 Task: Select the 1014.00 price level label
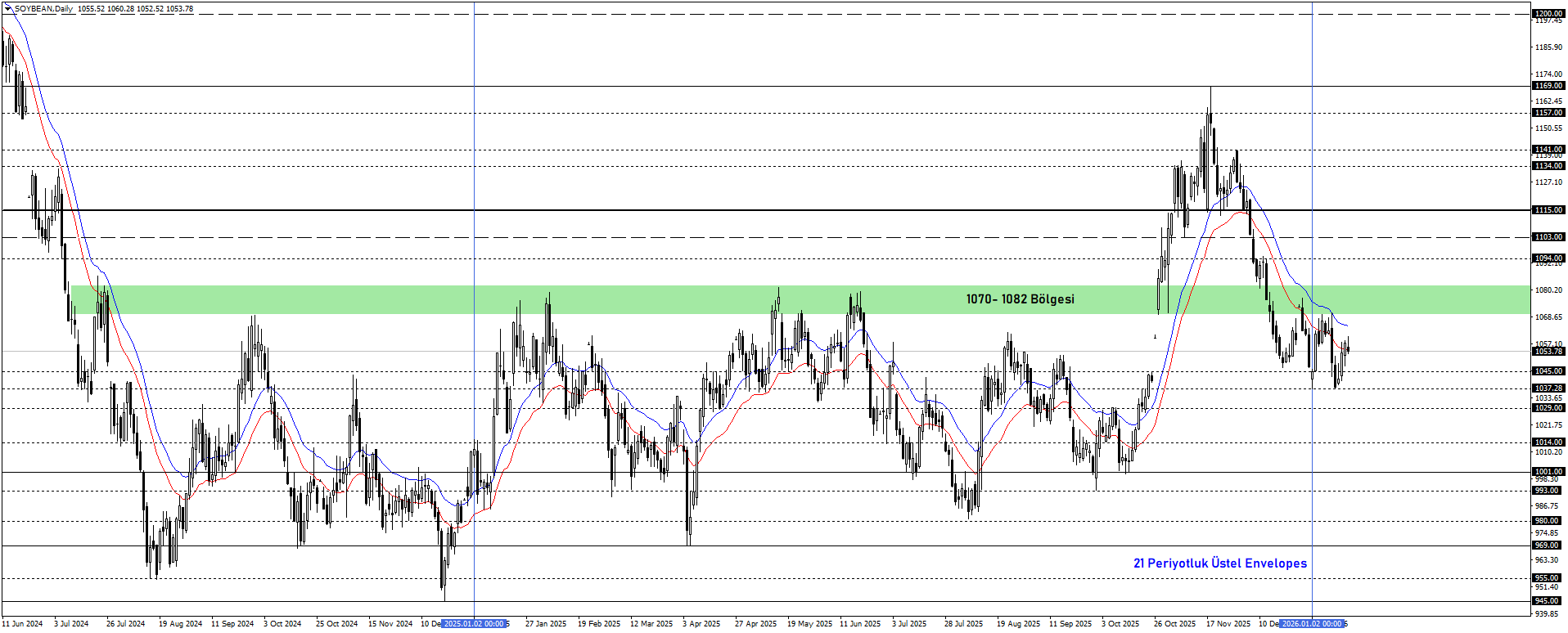1548,442
